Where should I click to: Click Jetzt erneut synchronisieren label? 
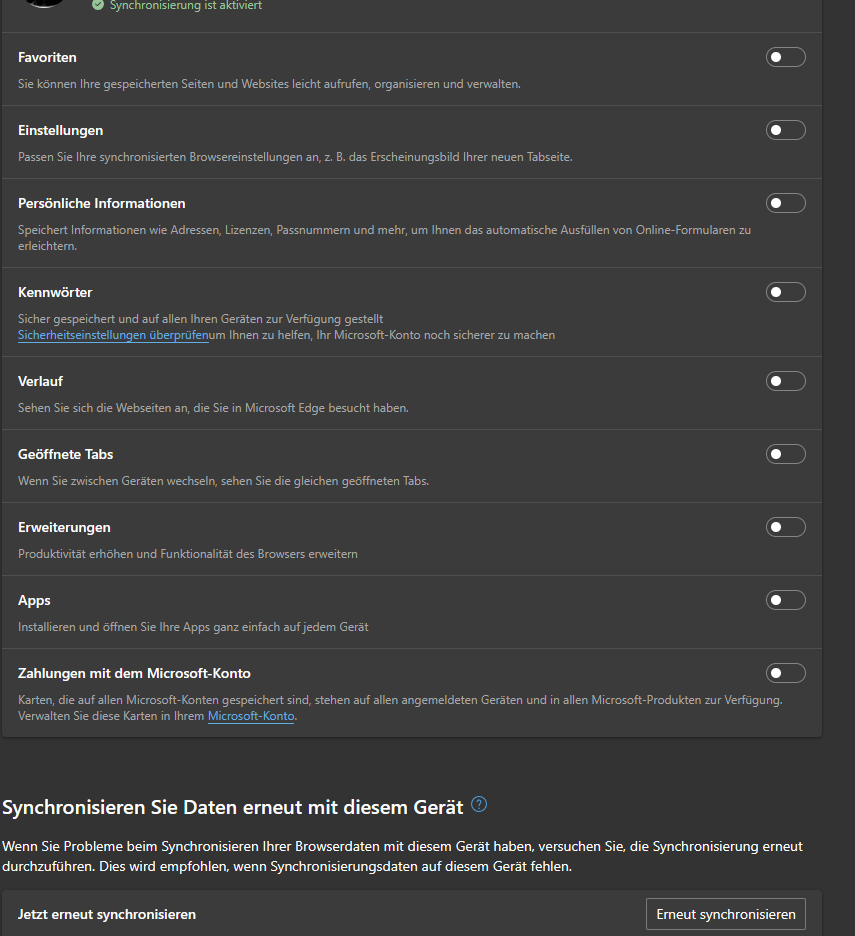click(107, 915)
